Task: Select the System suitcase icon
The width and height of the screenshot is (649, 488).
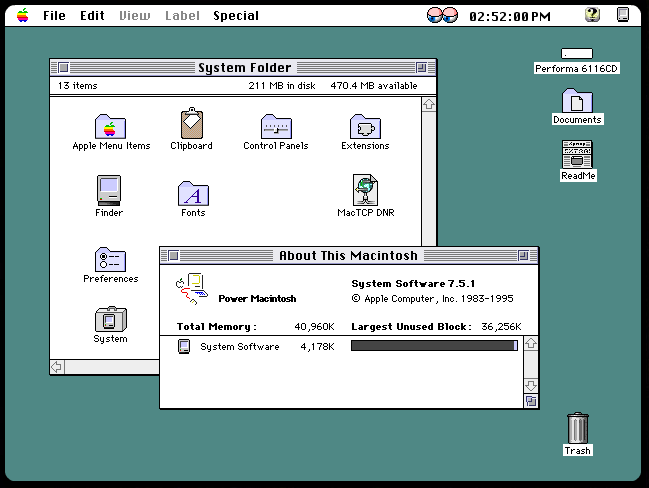Action: point(111,319)
